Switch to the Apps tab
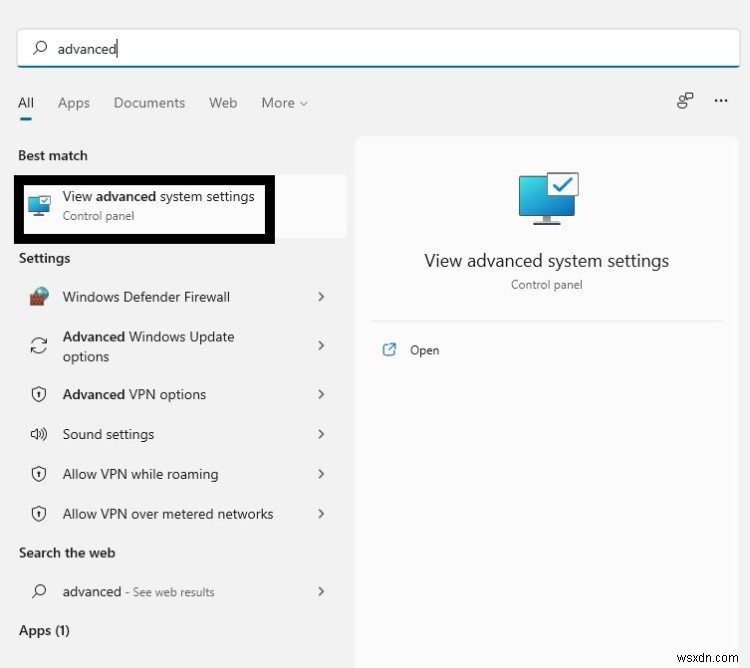Image resolution: width=750 pixels, height=668 pixels. pos(74,103)
